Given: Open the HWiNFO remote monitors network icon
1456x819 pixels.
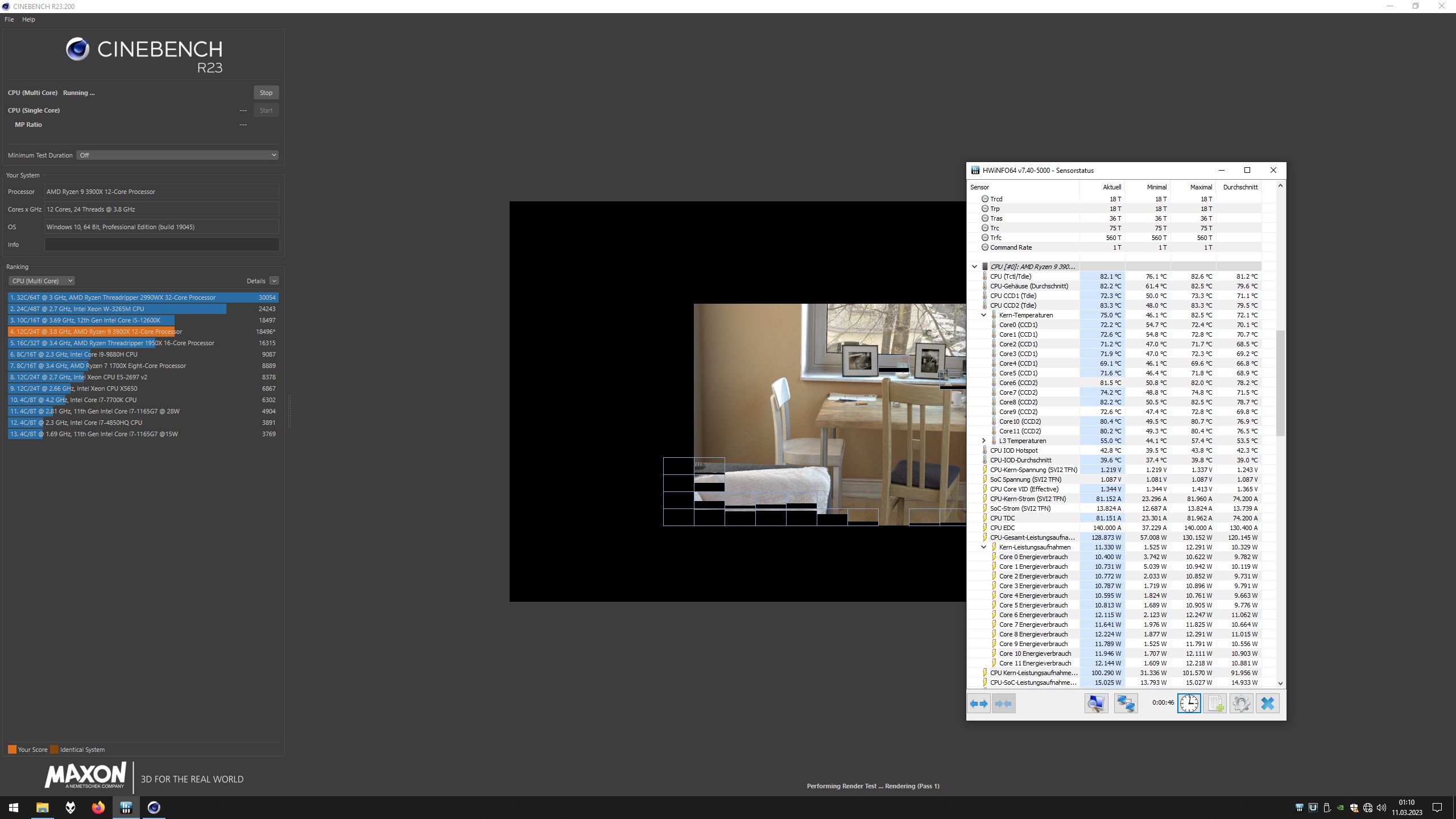Looking at the screenshot, I should [1126, 704].
